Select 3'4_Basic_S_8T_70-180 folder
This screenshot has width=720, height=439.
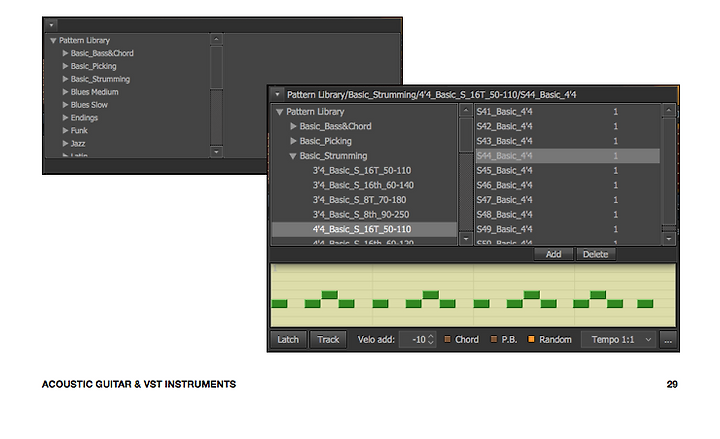[364, 200]
